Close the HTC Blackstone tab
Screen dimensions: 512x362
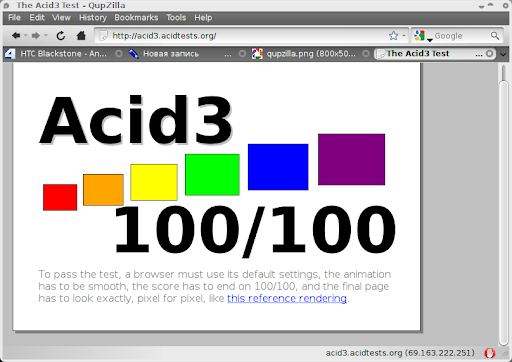pos(118,54)
